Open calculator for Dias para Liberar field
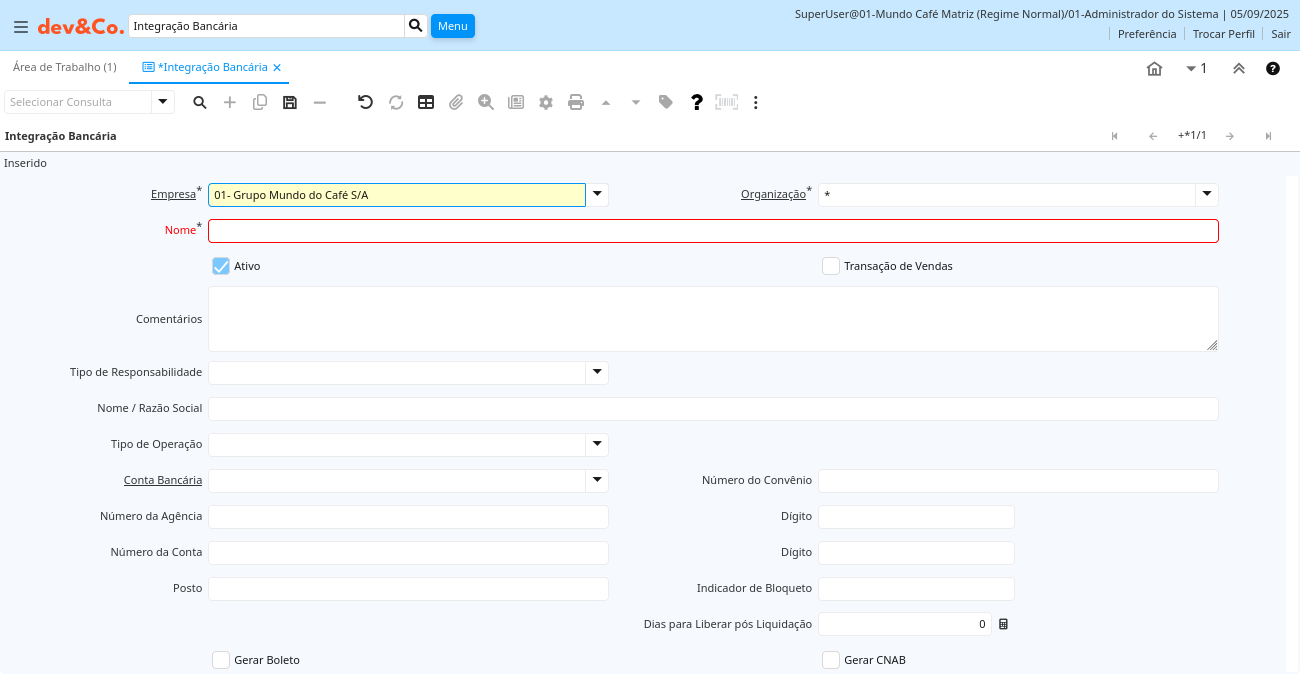Screen dimensions: 1300x674 tap(1004, 624)
